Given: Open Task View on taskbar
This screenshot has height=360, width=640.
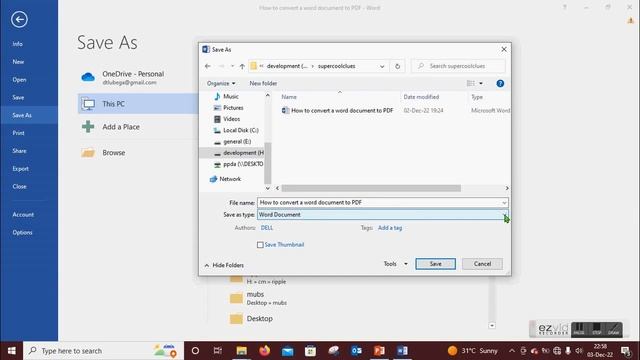Looking at the screenshot, I should 218,351.
